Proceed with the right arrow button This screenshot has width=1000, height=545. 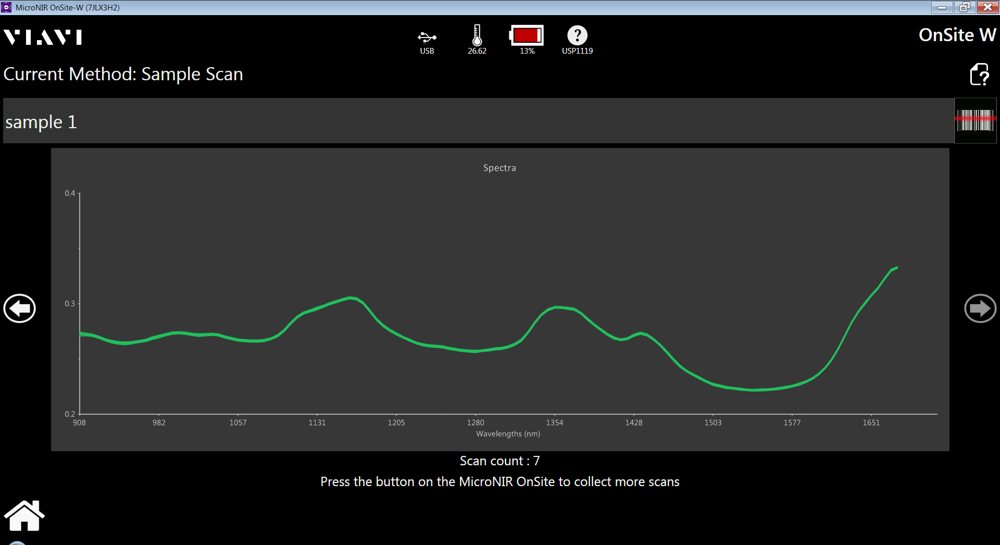point(980,309)
